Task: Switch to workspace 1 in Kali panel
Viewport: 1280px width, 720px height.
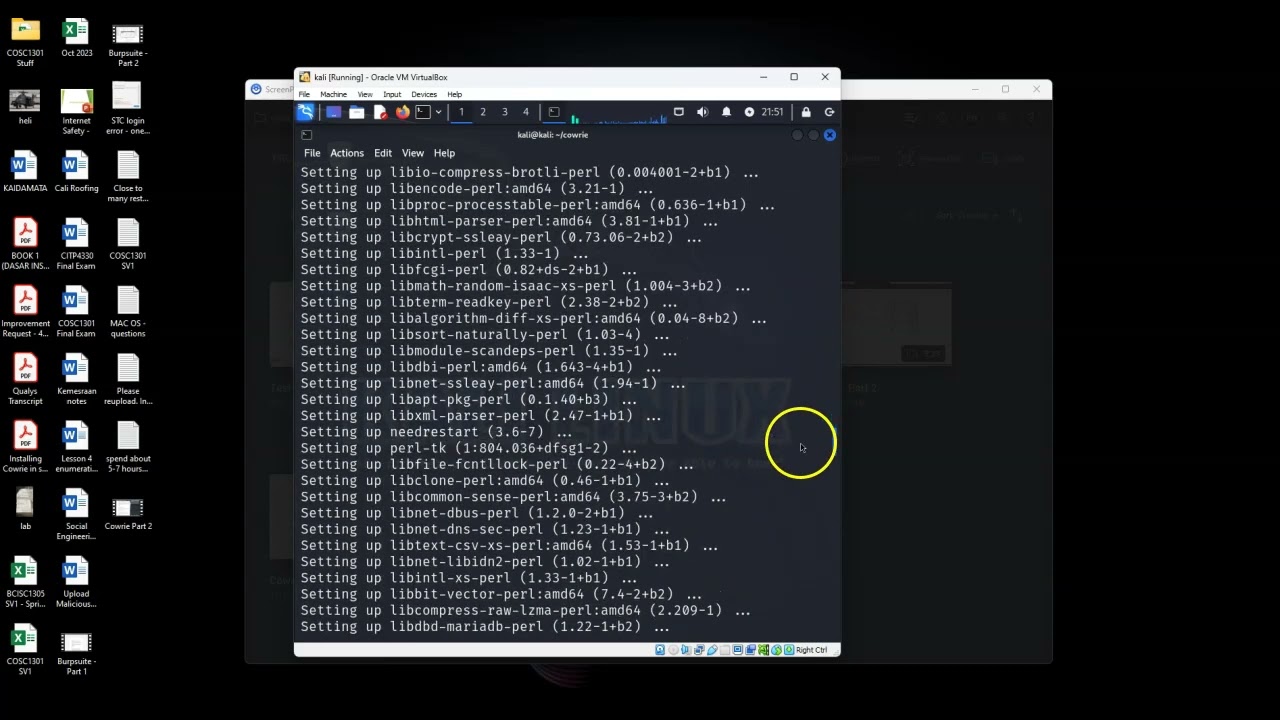Action: pyautogui.click(x=461, y=112)
